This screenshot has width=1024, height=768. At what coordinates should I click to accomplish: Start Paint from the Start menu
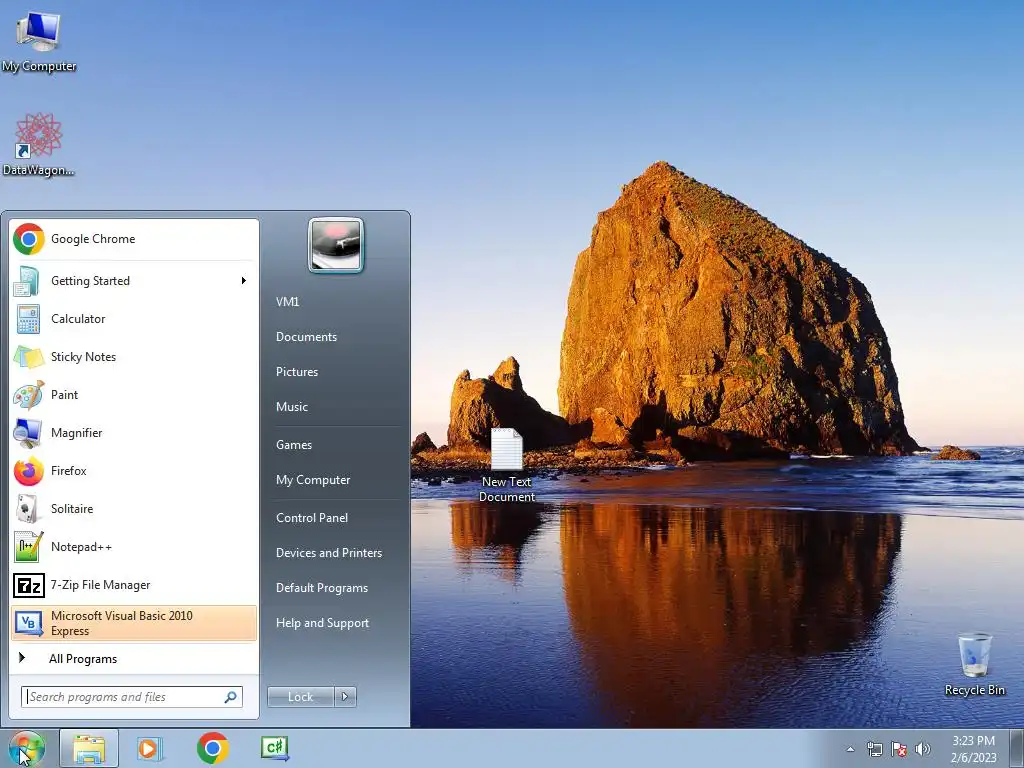click(x=134, y=394)
